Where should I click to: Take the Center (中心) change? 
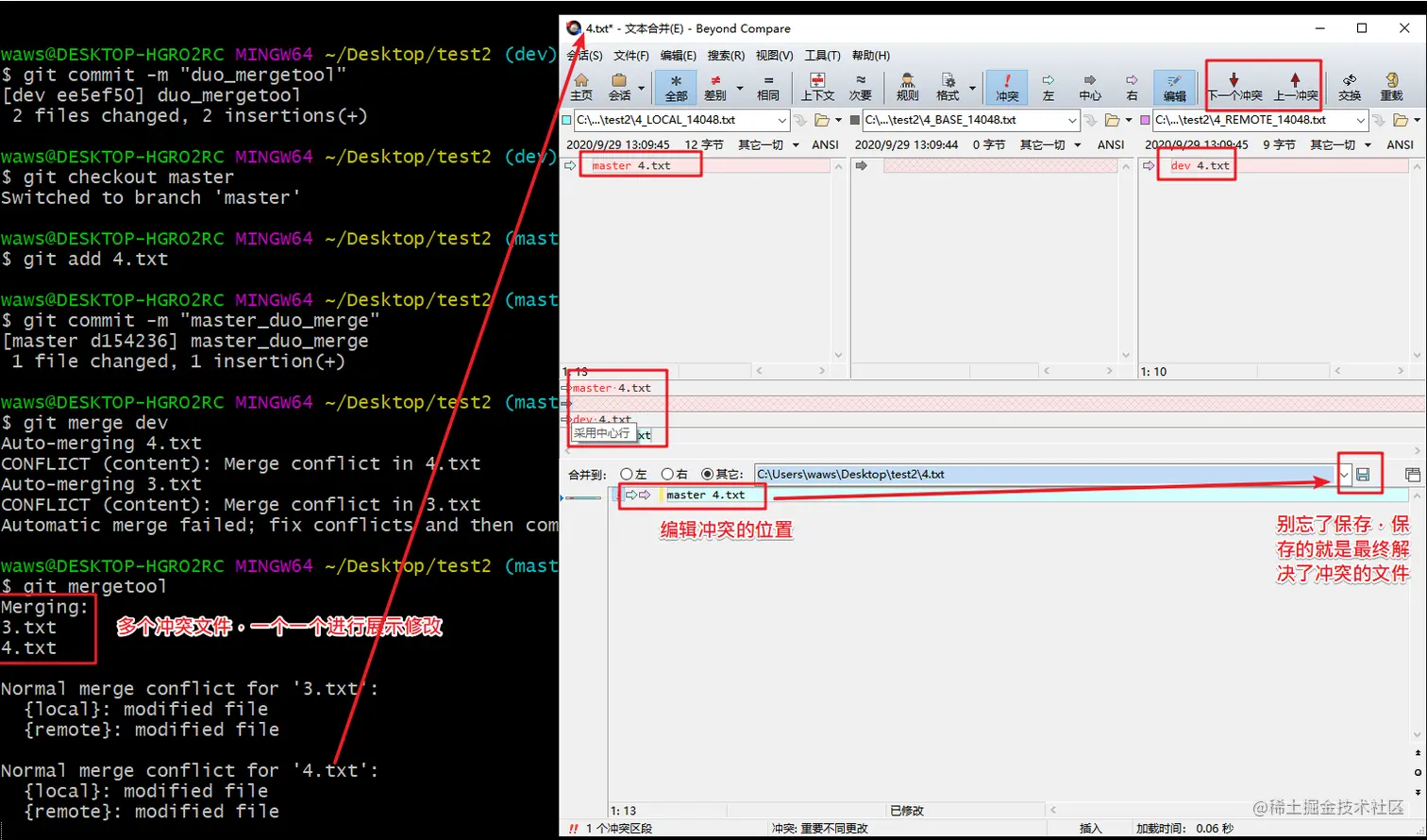point(1090,87)
